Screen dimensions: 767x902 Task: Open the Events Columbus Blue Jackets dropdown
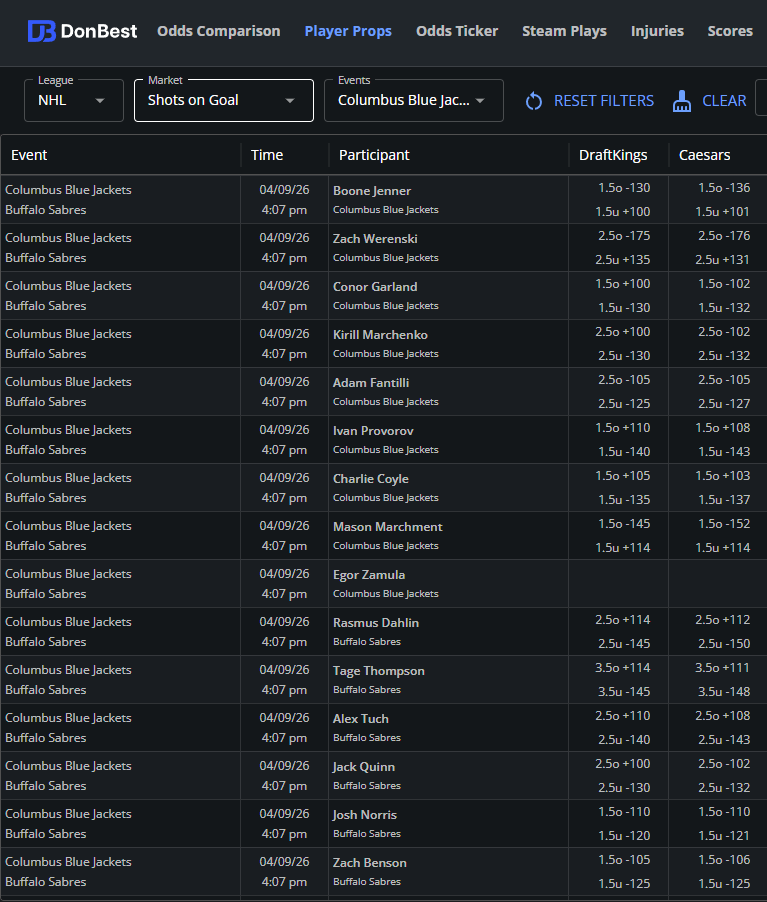pyautogui.click(x=414, y=101)
